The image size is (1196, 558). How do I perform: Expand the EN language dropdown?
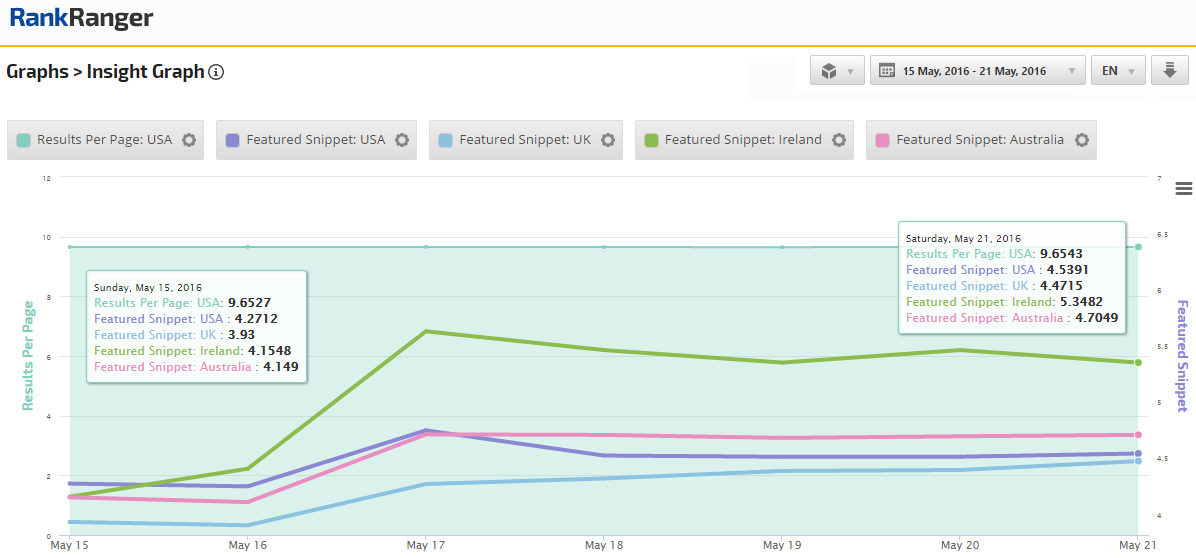click(x=1118, y=71)
